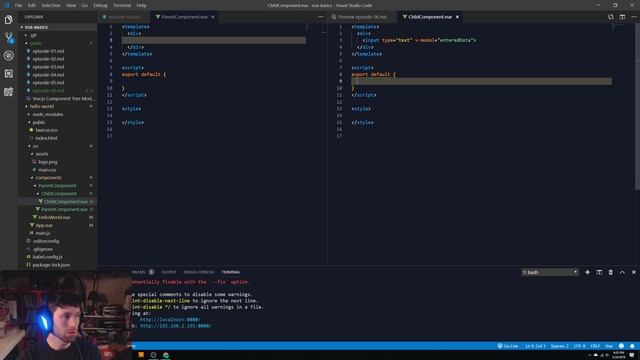Open HelloWorld.vue in explorer

(x=54, y=217)
